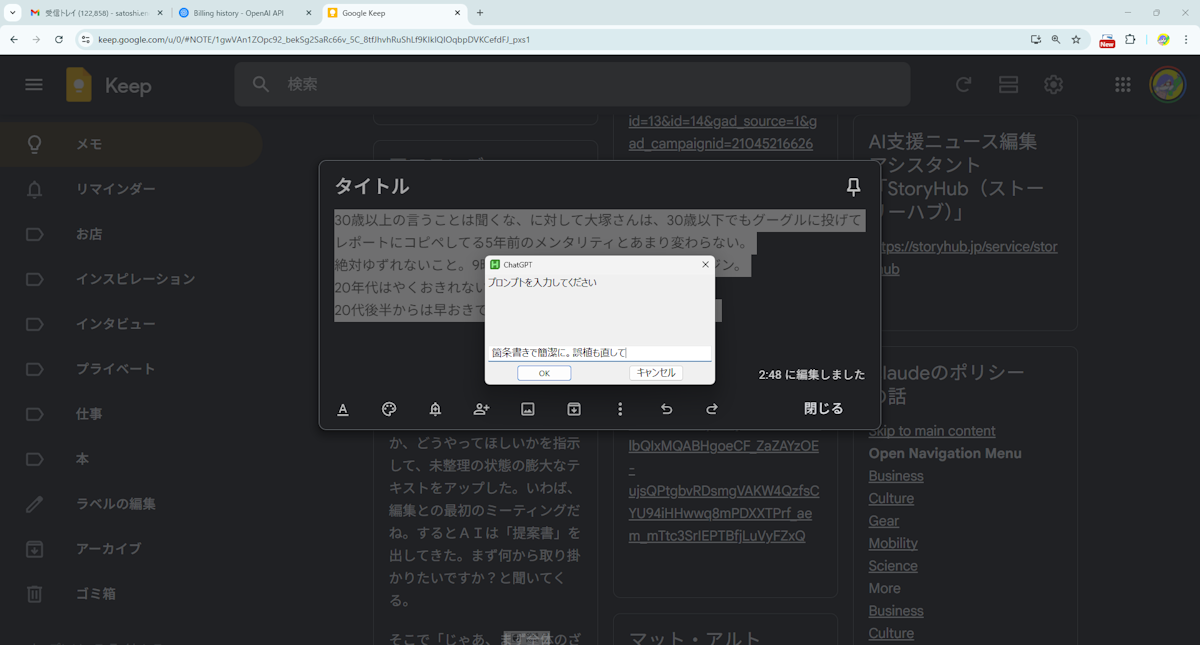Open ラベルの編集 in the sidebar
The height and width of the screenshot is (645, 1200).
(130, 504)
